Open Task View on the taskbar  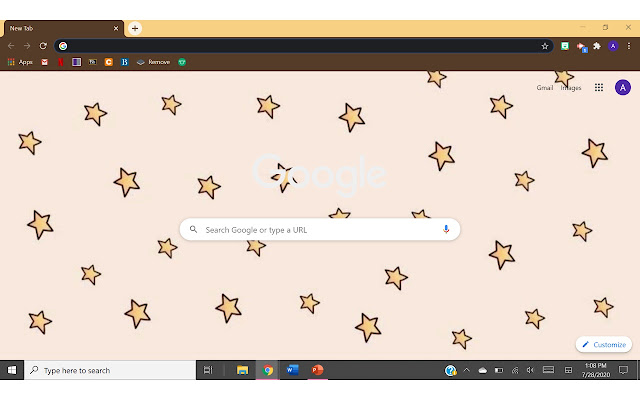click(x=208, y=370)
